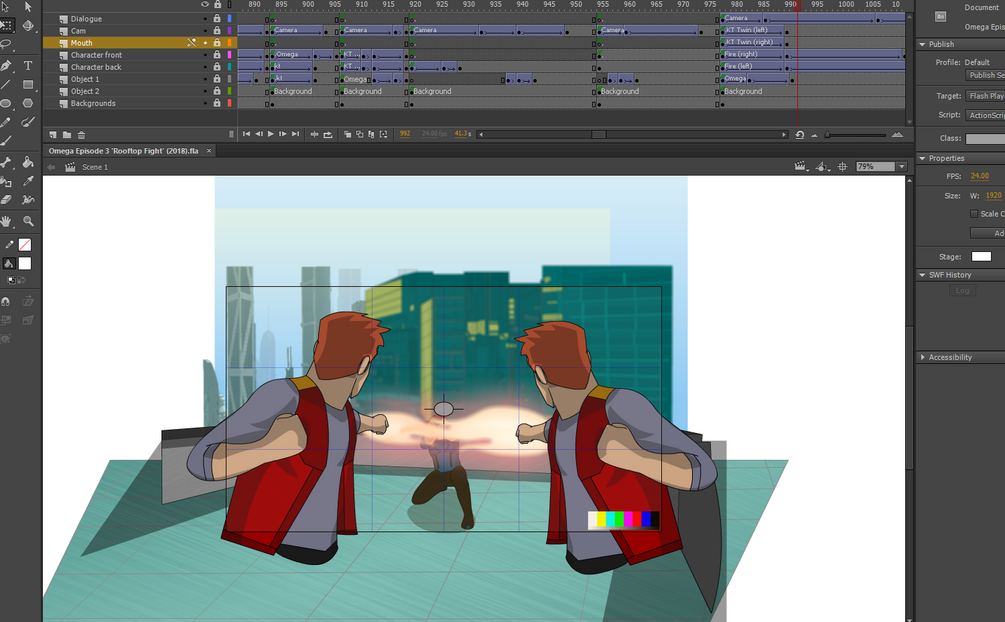This screenshot has height=622, width=1005.
Task: Unlock the Character back layer
Action: pyautogui.click(x=217, y=67)
